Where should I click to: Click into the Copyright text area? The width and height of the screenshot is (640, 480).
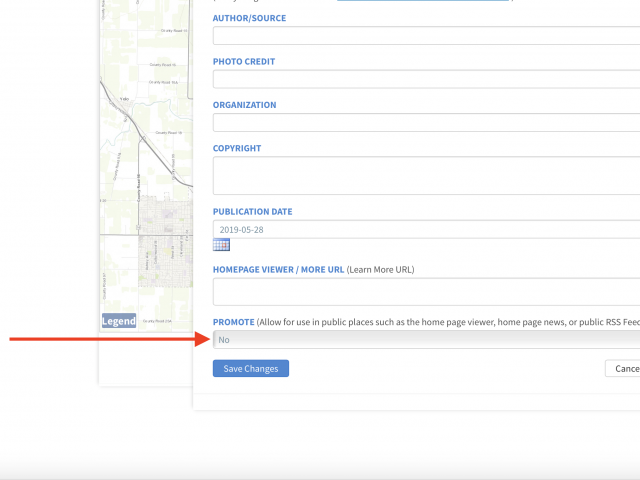coord(426,176)
